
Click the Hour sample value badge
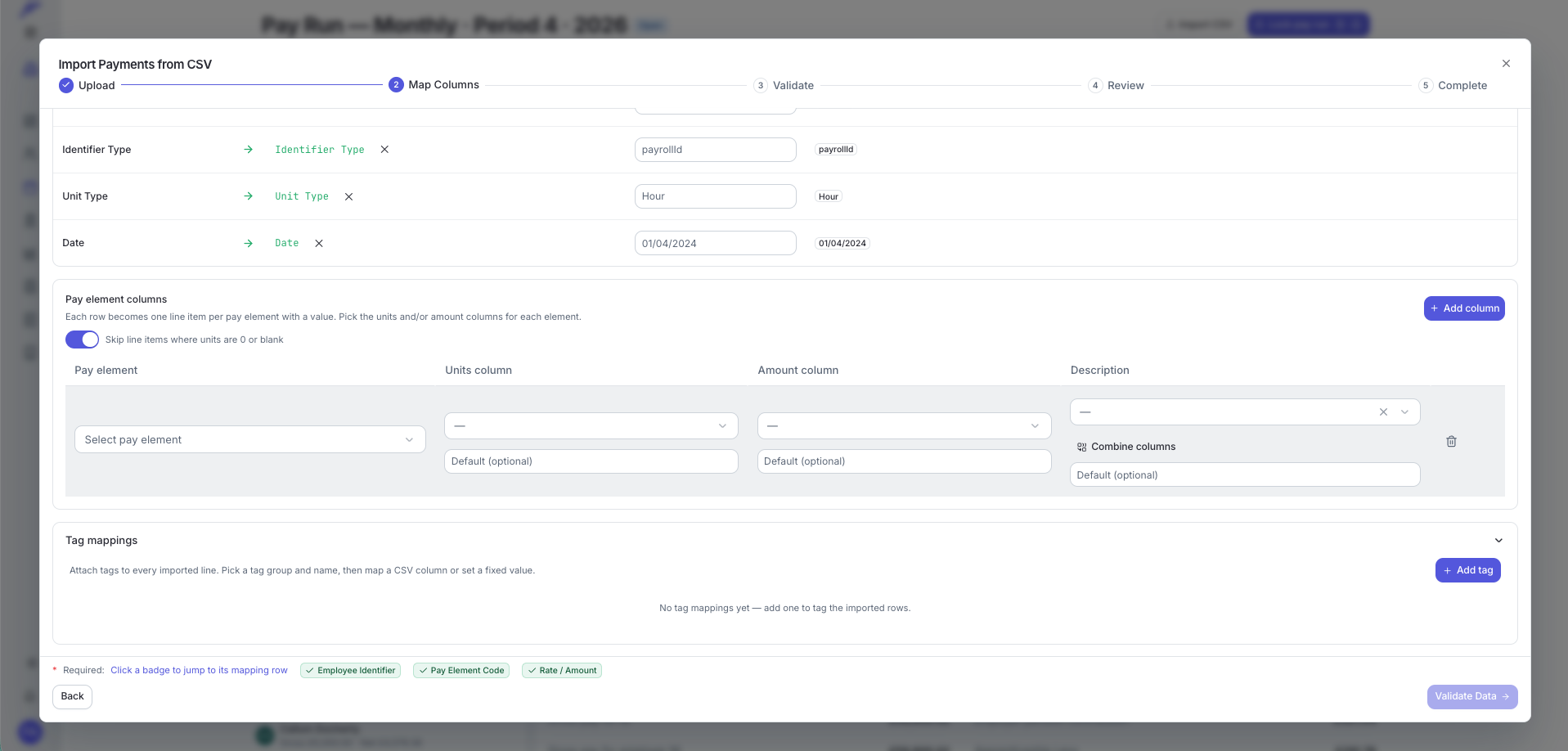click(x=829, y=196)
